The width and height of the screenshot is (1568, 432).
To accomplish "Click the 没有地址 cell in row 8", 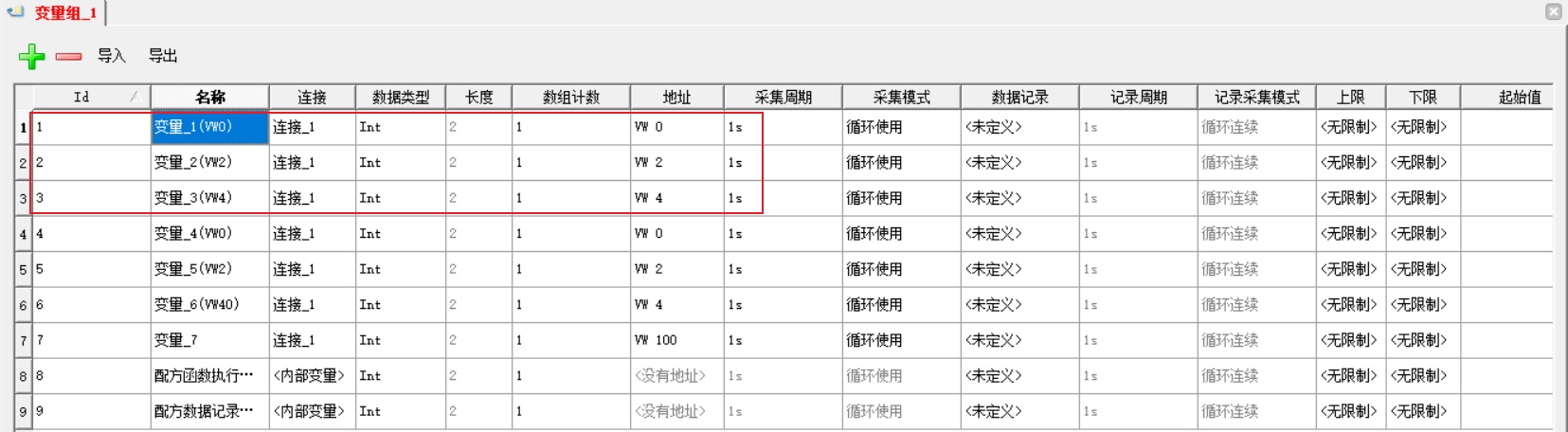I will (x=677, y=375).
